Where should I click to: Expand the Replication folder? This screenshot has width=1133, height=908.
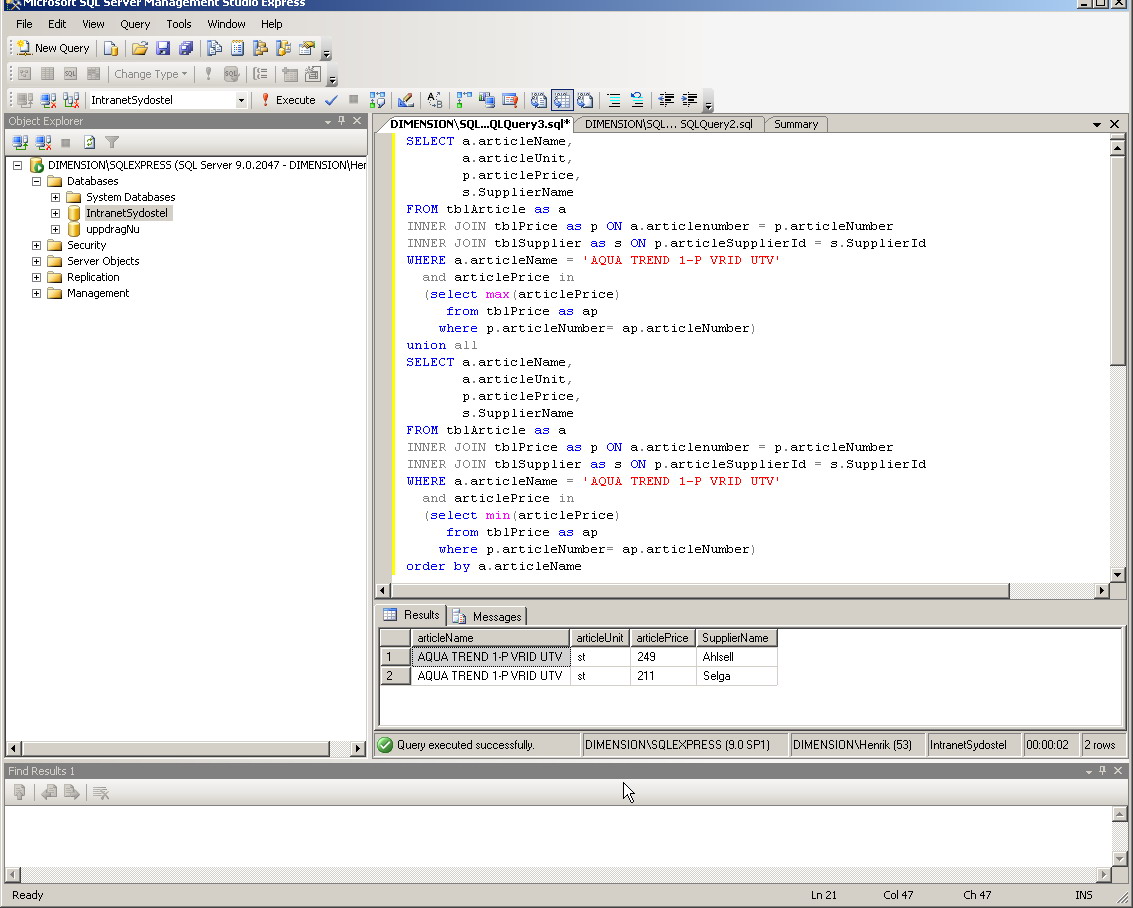tap(36, 277)
